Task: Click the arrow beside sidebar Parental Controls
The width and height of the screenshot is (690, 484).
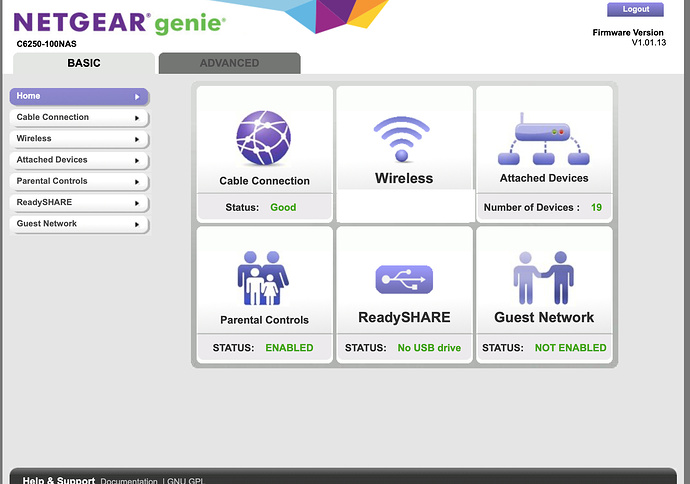Action: [137, 182]
